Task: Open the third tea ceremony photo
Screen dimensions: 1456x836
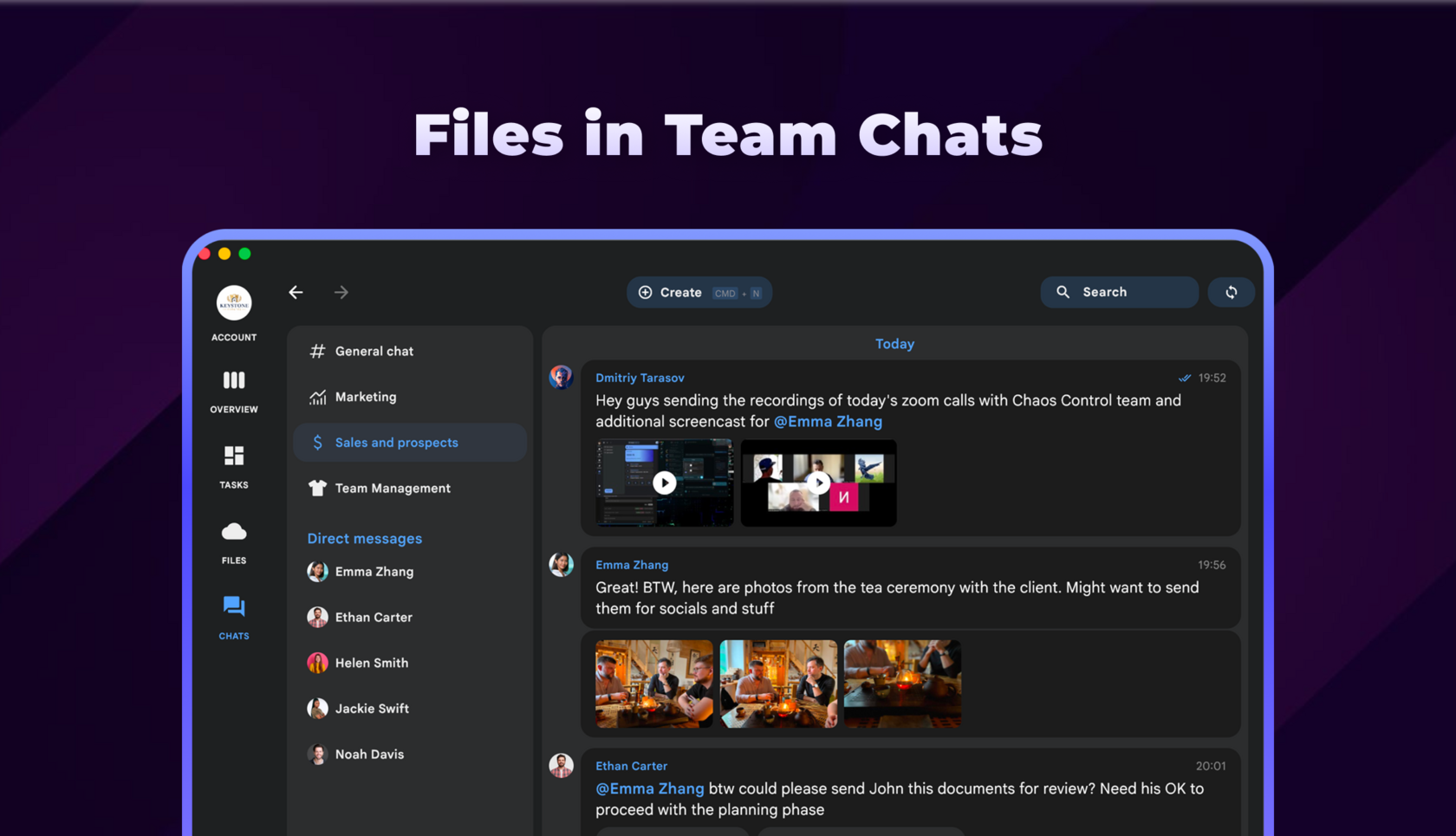Action: 902,684
